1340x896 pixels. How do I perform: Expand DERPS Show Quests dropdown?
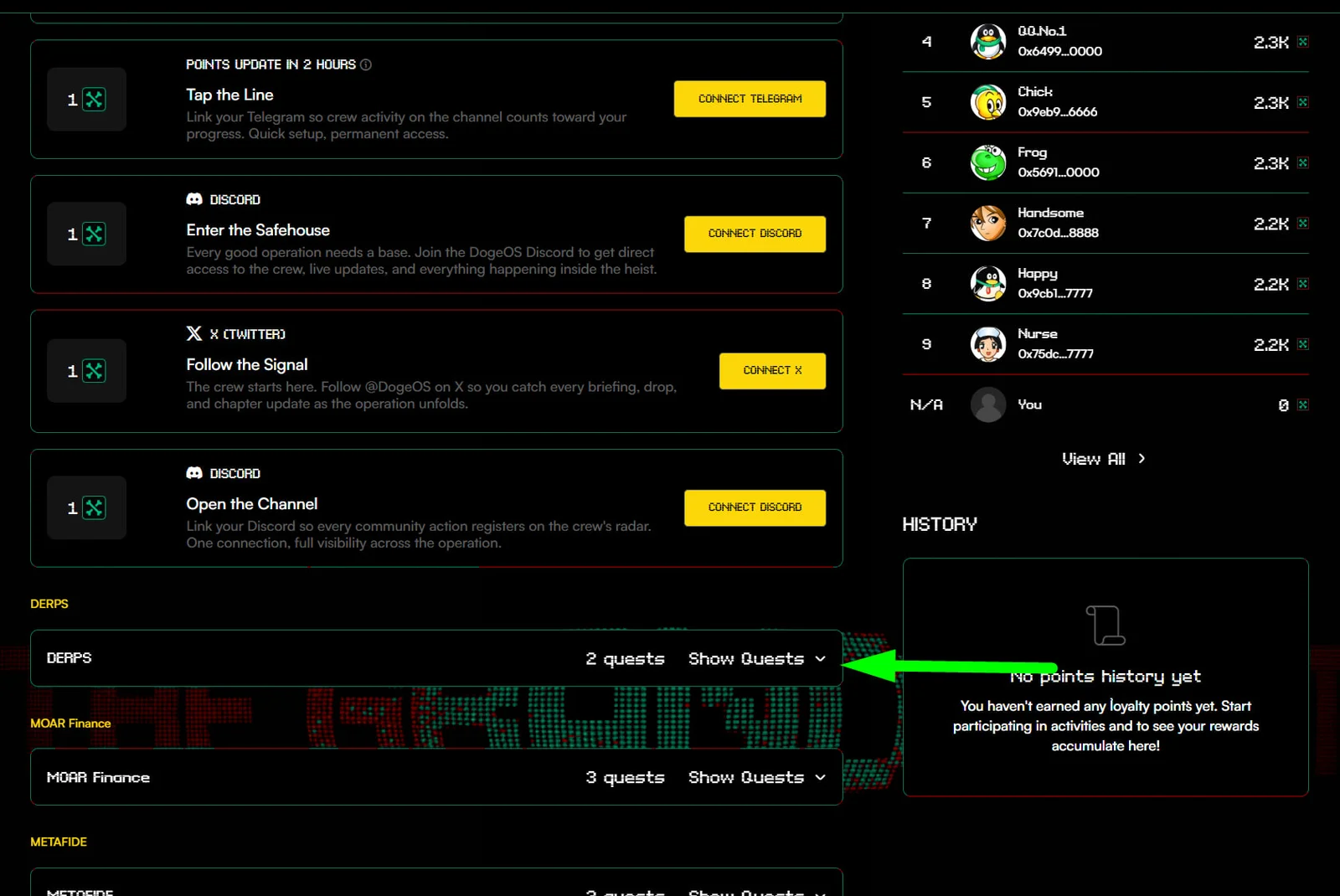point(757,659)
